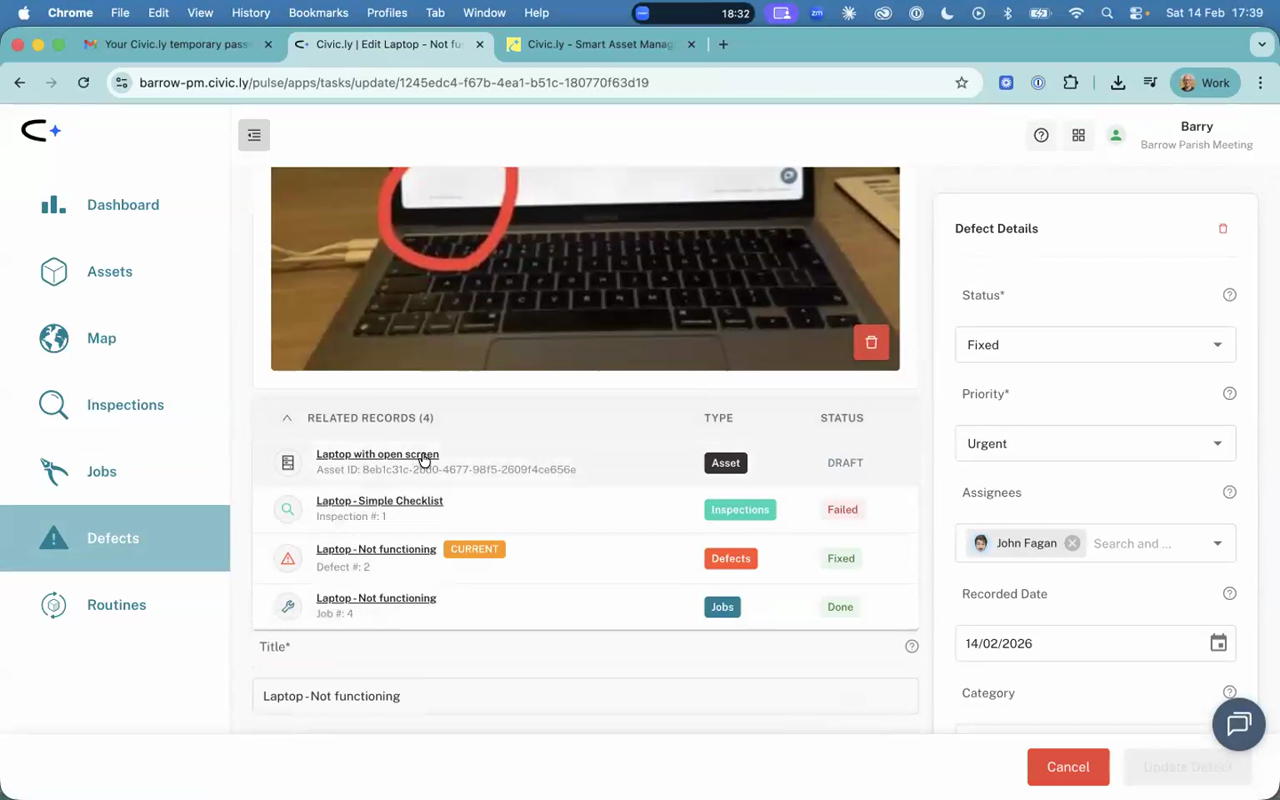The image size is (1280, 800).
Task: Click the apps grid icon in header
Action: pyautogui.click(x=1078, y=135)
